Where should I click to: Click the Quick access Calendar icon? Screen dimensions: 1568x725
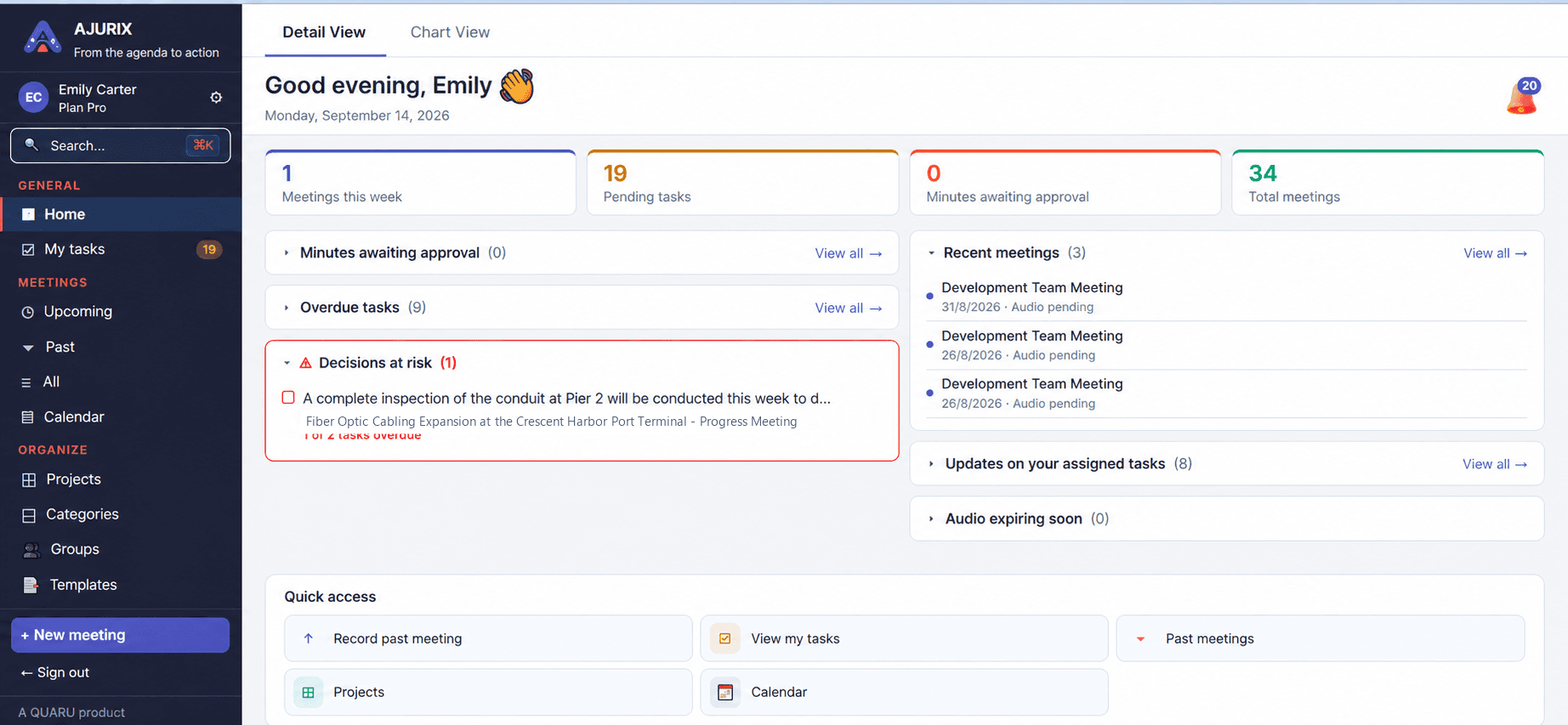725,692
